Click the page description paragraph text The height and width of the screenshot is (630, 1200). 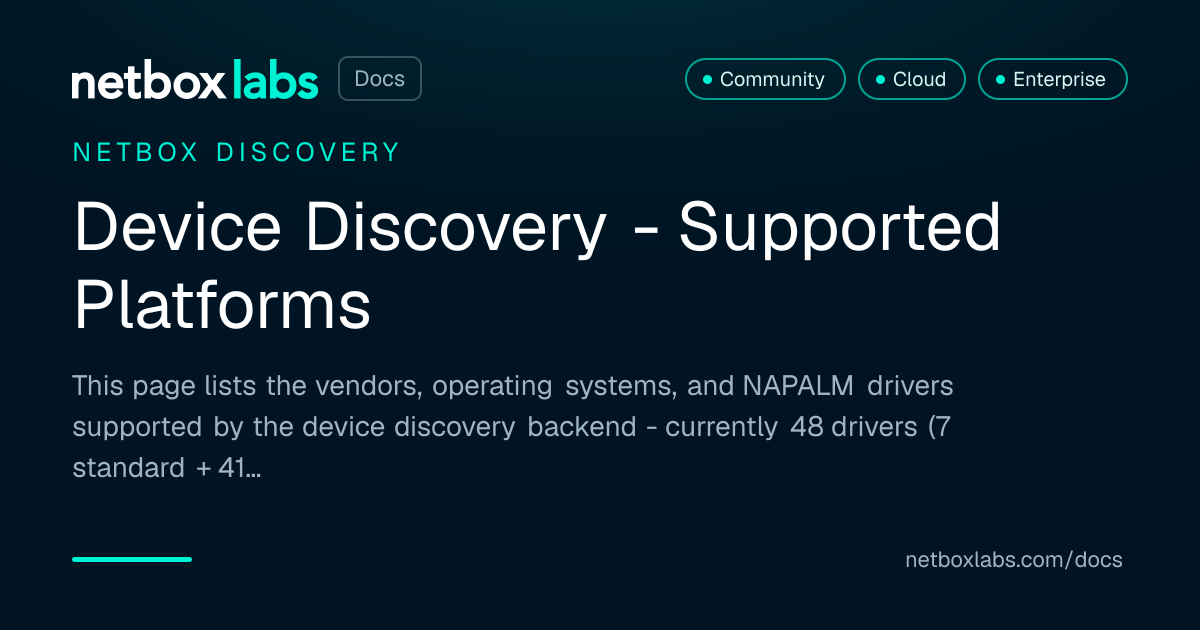513,426
